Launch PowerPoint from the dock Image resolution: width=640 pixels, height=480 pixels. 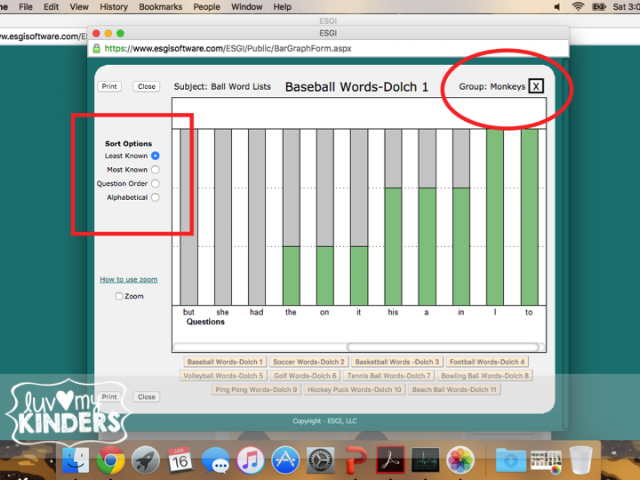coord(356,460)
